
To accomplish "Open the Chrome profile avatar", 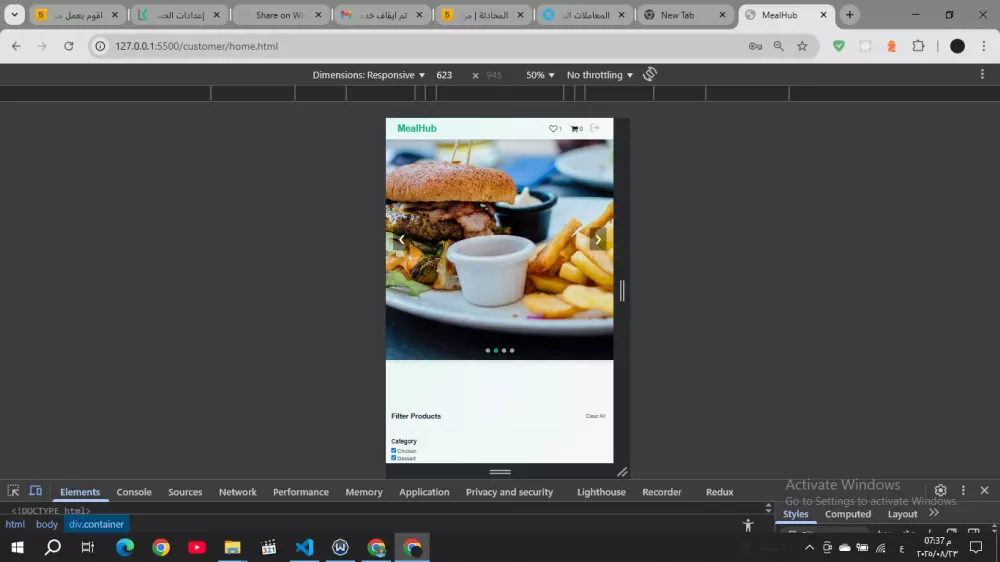I will [x=957, y=46].
